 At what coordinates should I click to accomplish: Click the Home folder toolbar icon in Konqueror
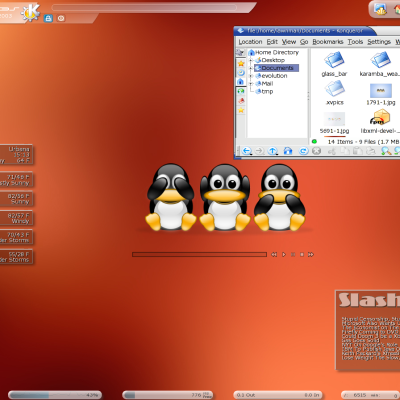[288, 151]
